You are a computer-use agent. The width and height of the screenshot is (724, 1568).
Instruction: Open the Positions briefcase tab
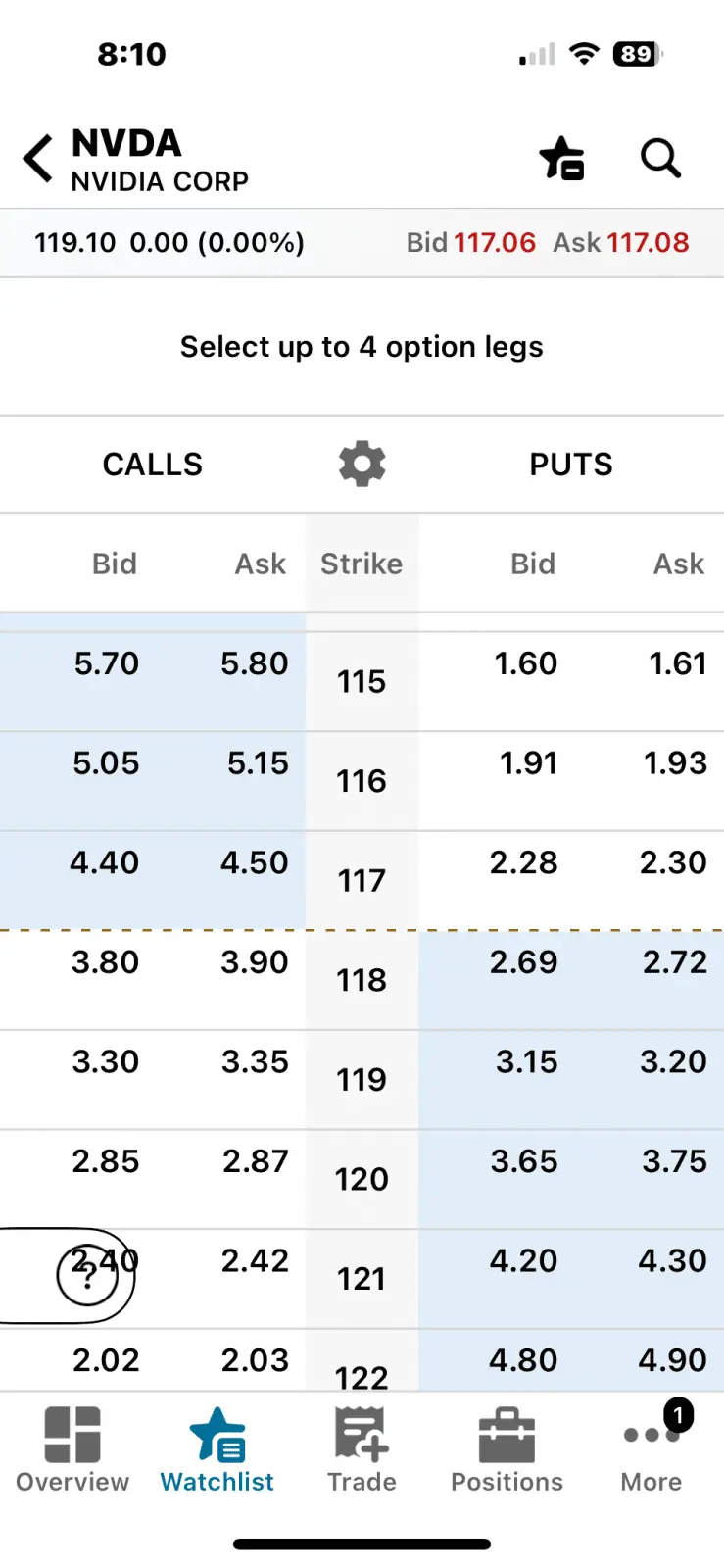click(x=507, y=1448)
